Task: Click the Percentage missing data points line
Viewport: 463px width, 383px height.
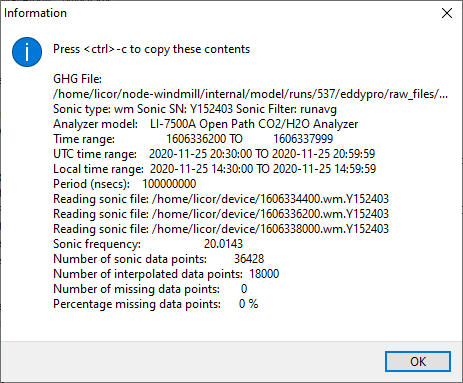Action: click(156, 304)
